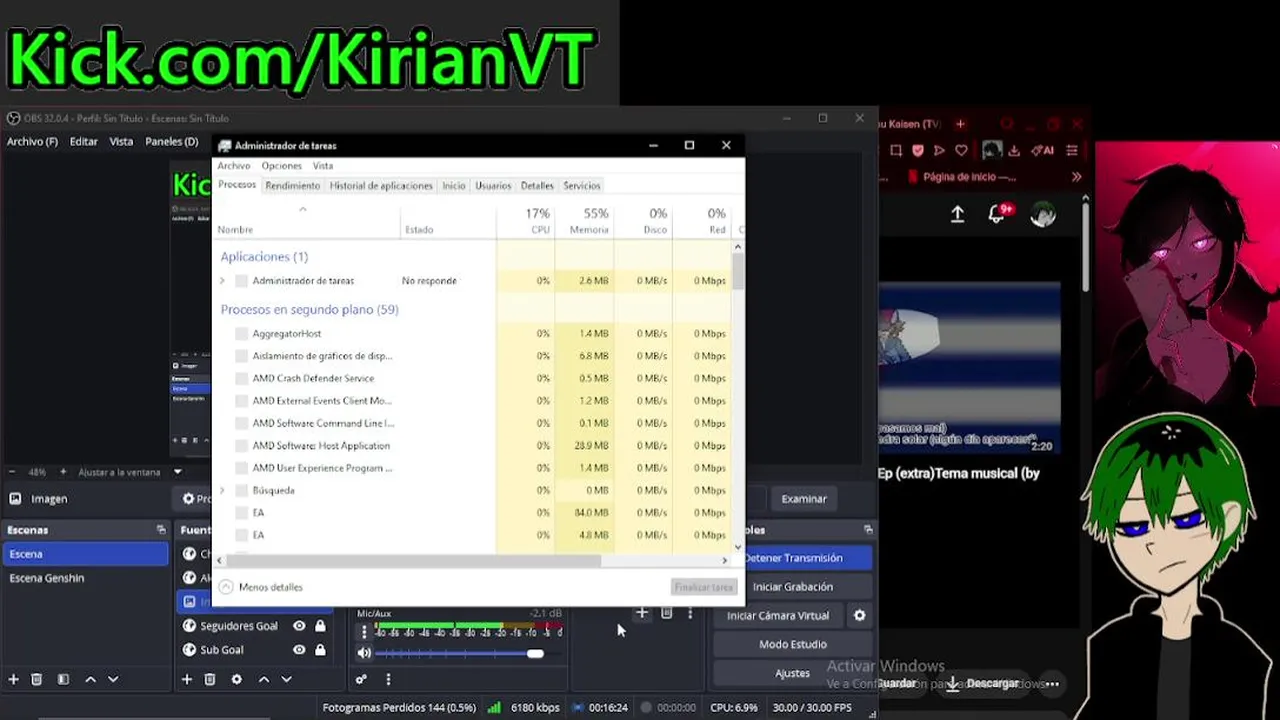The image size is (1280, 720).
Task: Switch to Rendimiento tab
Action: coord(293,186)
